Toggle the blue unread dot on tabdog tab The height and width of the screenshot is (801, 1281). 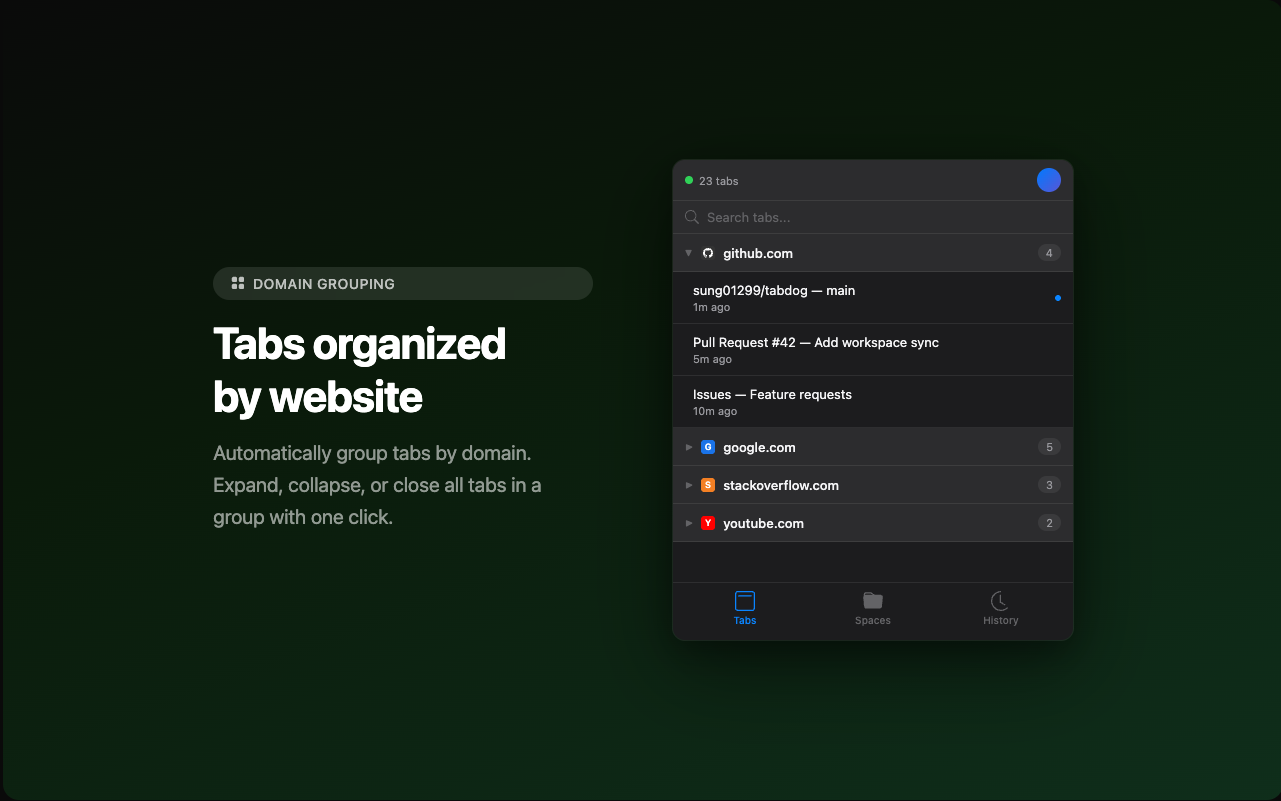tap(1057, 297)
